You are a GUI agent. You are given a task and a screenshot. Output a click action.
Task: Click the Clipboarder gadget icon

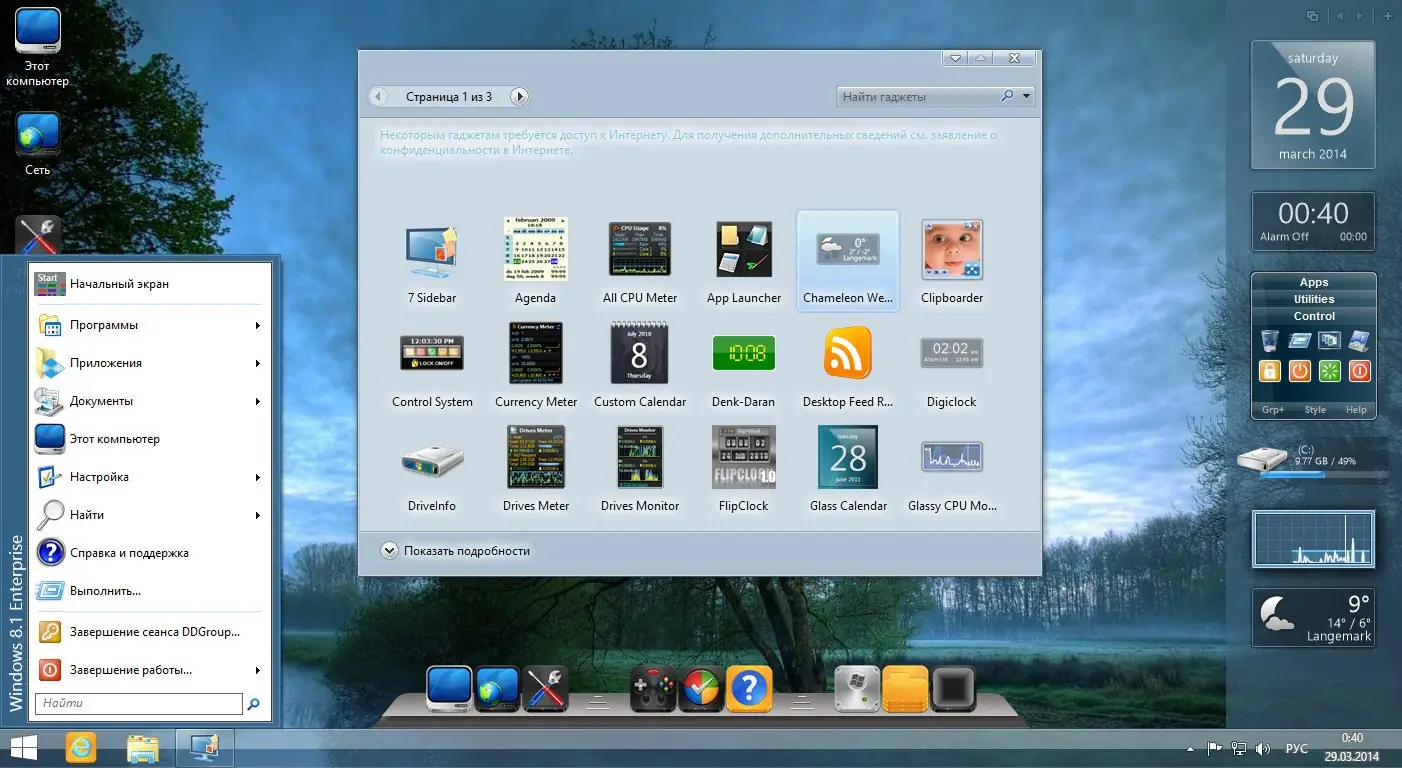952,251
